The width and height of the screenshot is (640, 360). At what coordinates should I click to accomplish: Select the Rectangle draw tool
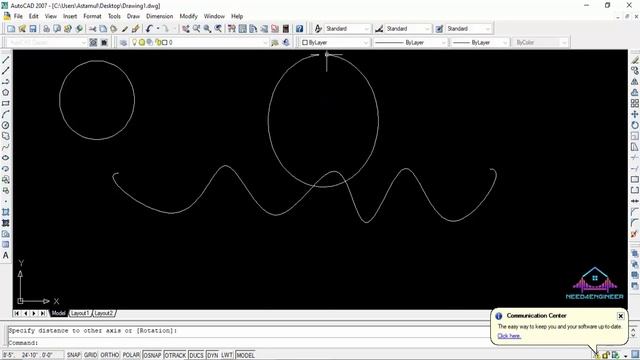(6, 104)
